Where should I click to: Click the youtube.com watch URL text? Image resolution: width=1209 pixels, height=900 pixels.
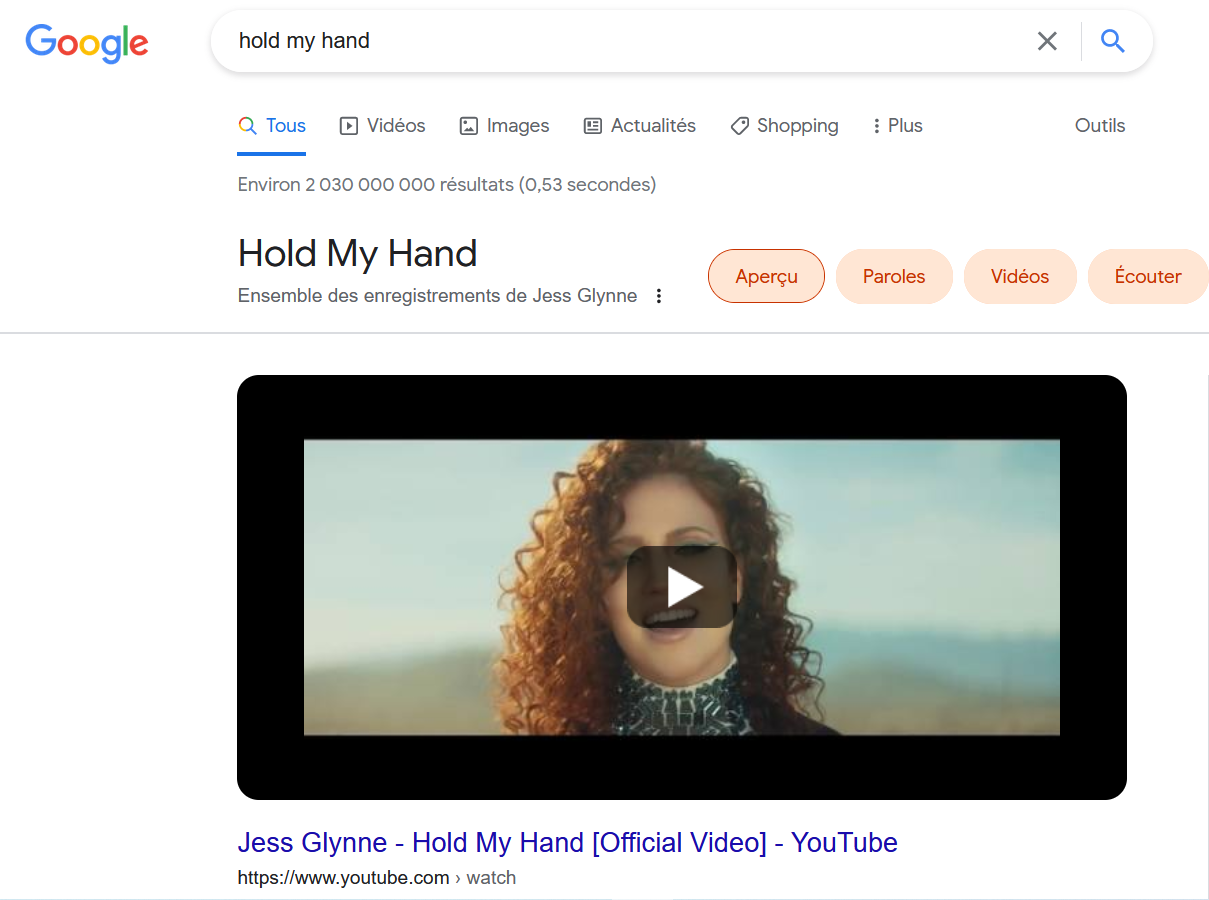(x=377, y=878)
